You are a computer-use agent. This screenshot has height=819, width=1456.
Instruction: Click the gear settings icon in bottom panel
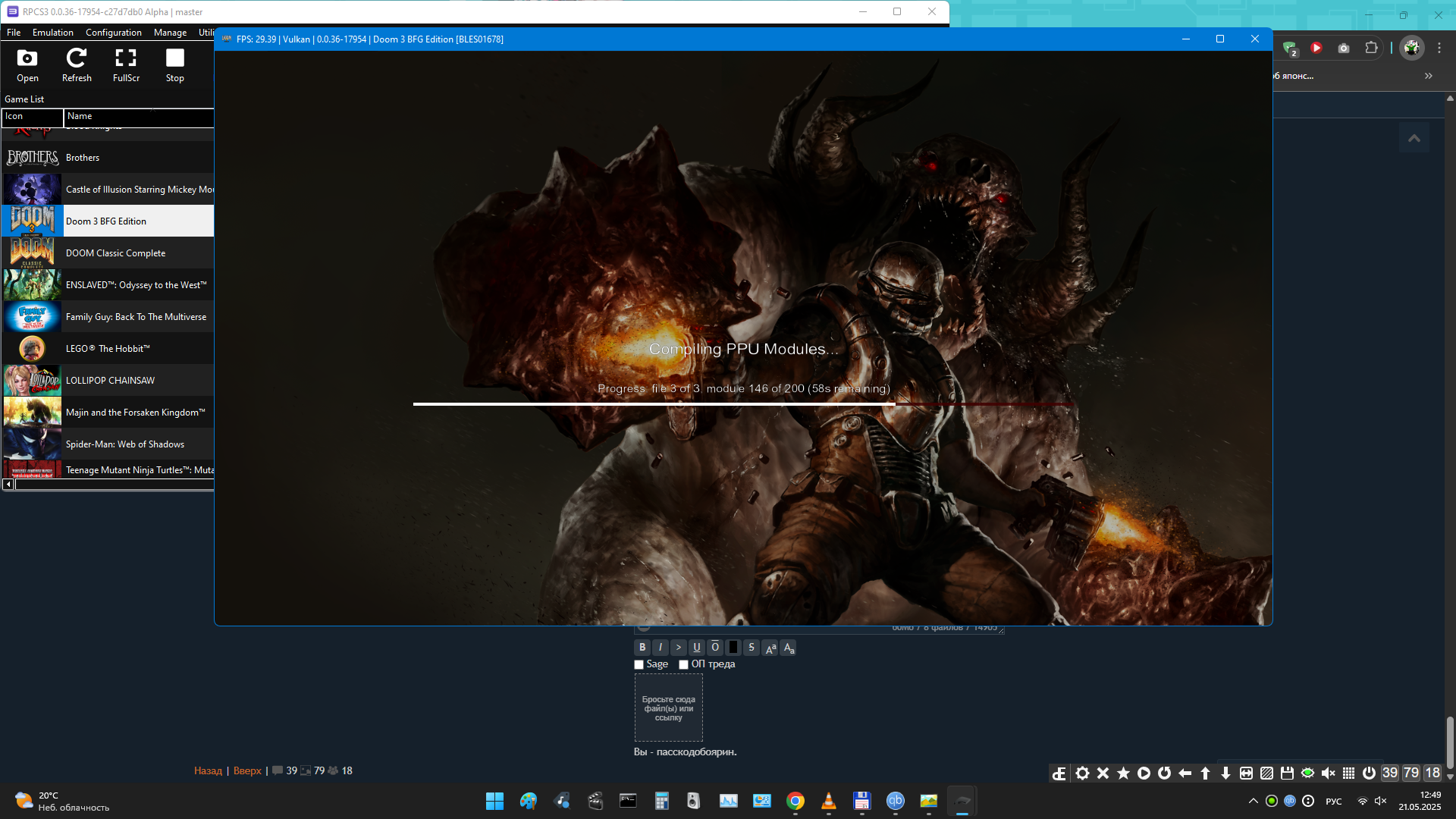(x=1082, y=773)
